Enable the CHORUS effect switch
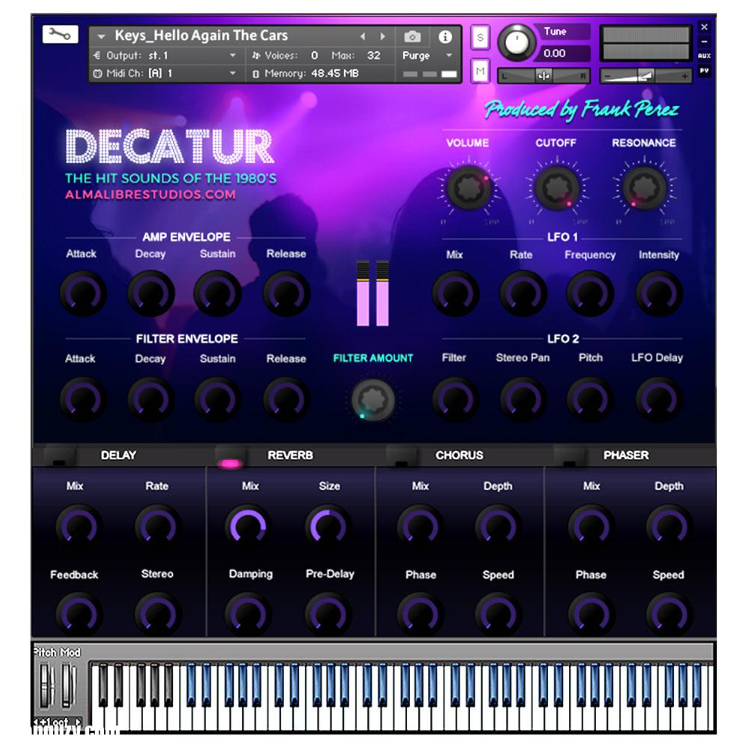 (401, 456)
